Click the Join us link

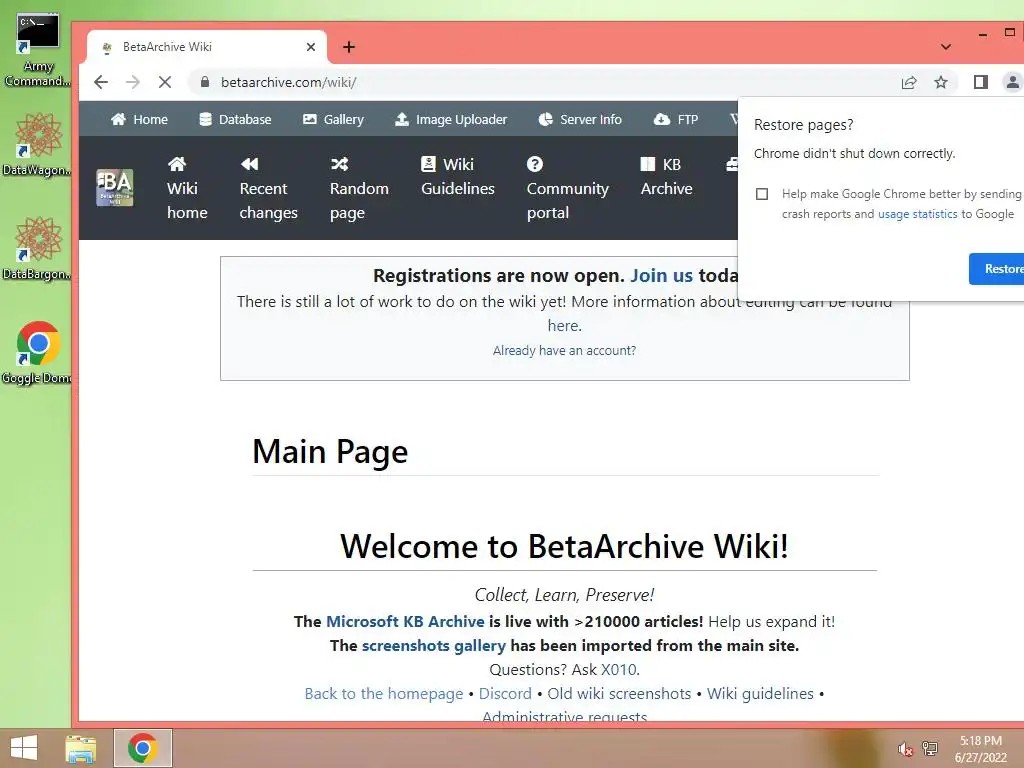[x=662, y=276]
